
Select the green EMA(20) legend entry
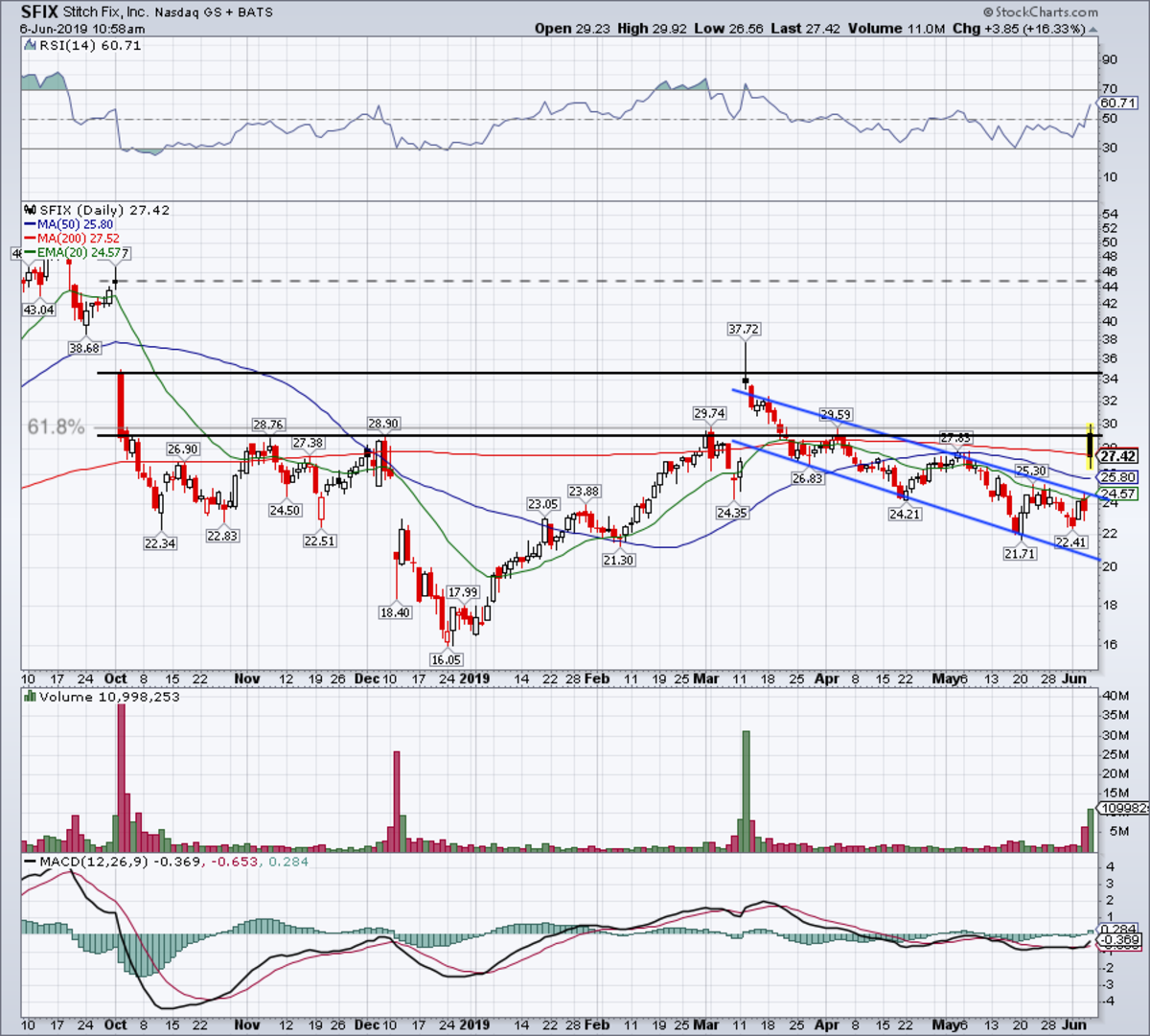click(x=82, y=252)
